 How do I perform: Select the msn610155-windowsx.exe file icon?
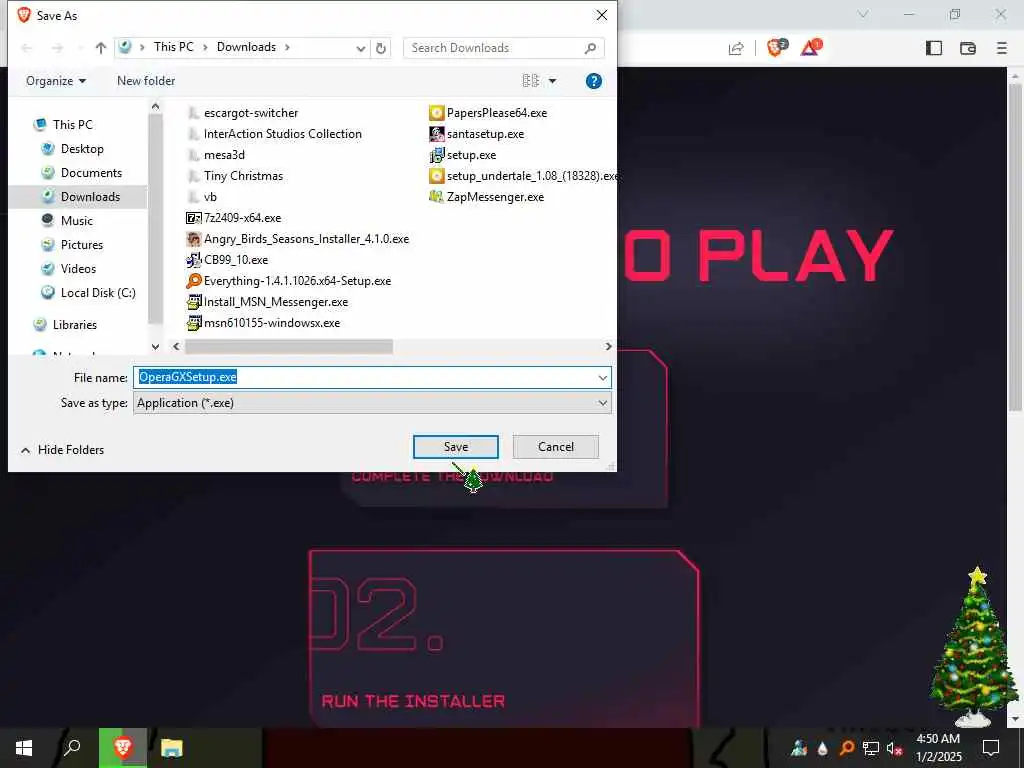pos(193,323)
